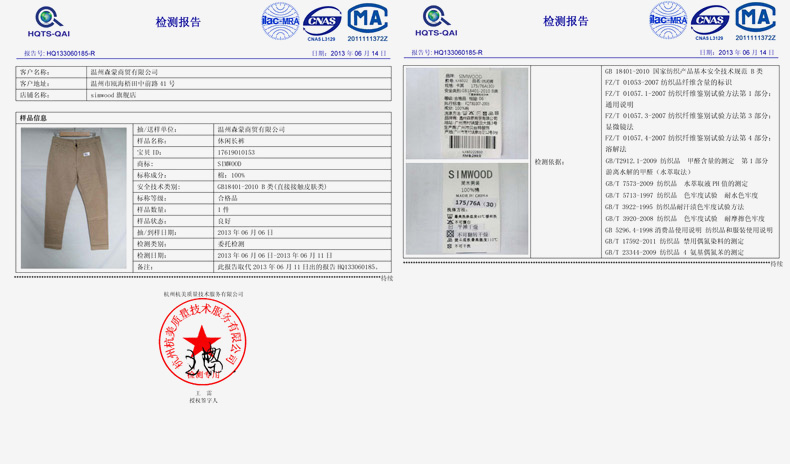Click the 检测报告 title on the first page
This screenshot has width=790, height=464.
tap(178, 22)
